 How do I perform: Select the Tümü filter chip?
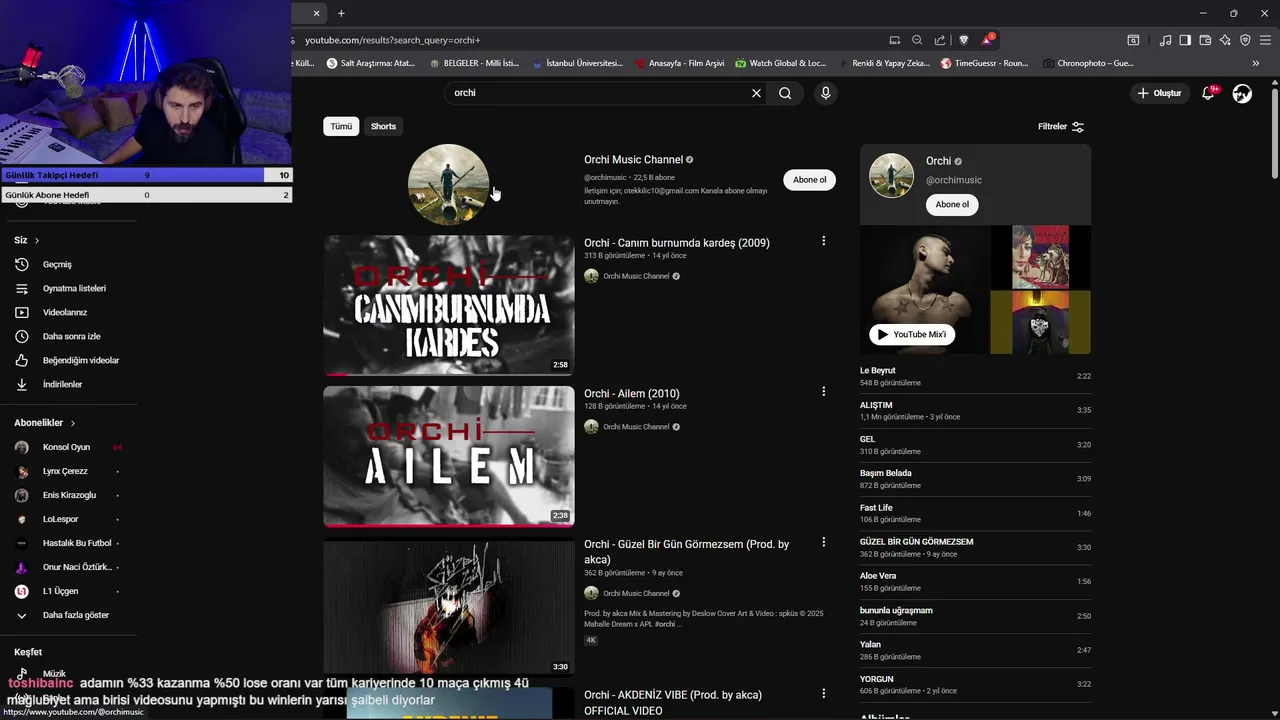(341, 126)
